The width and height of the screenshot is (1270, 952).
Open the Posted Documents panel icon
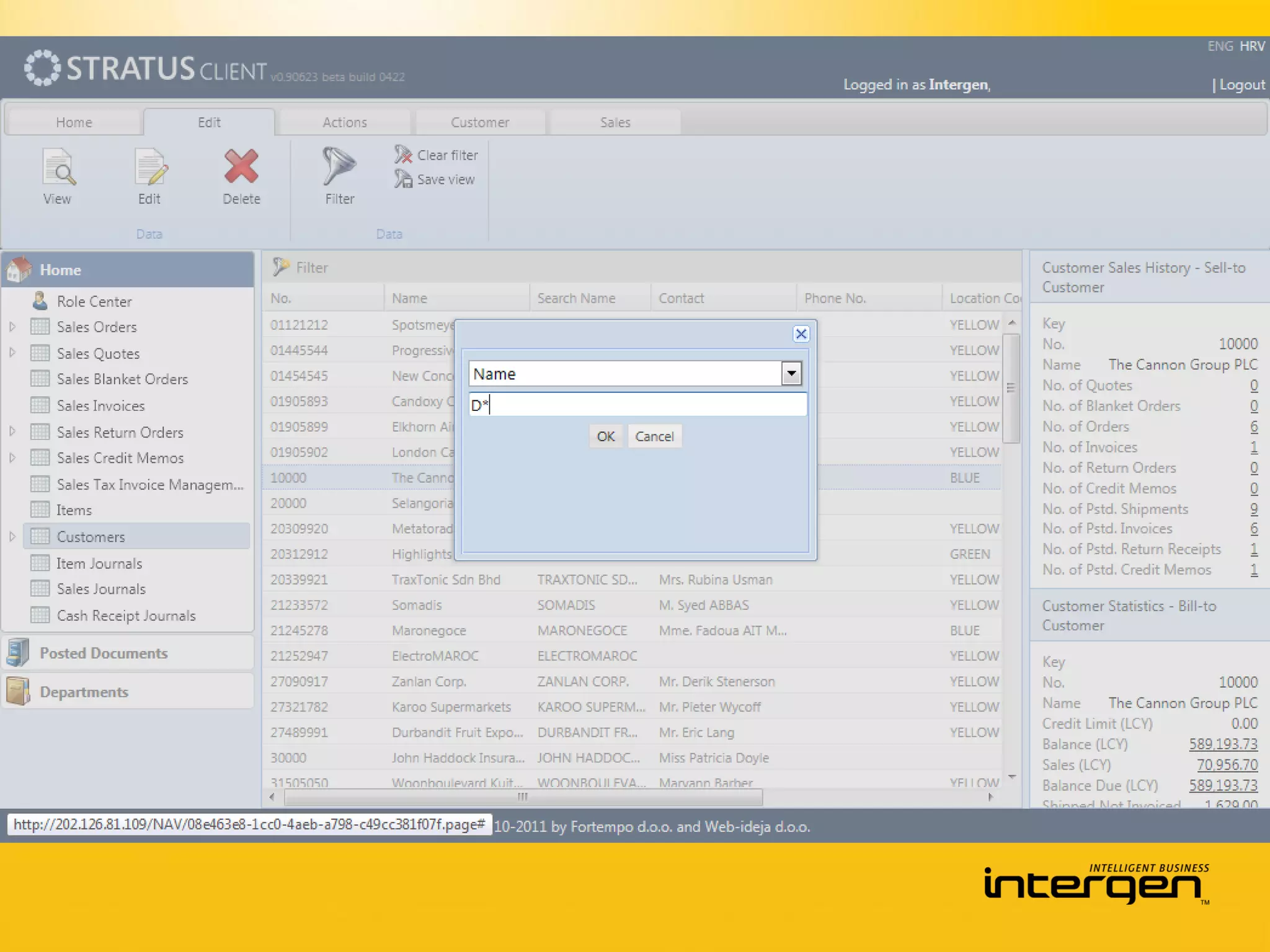[19, 653]
